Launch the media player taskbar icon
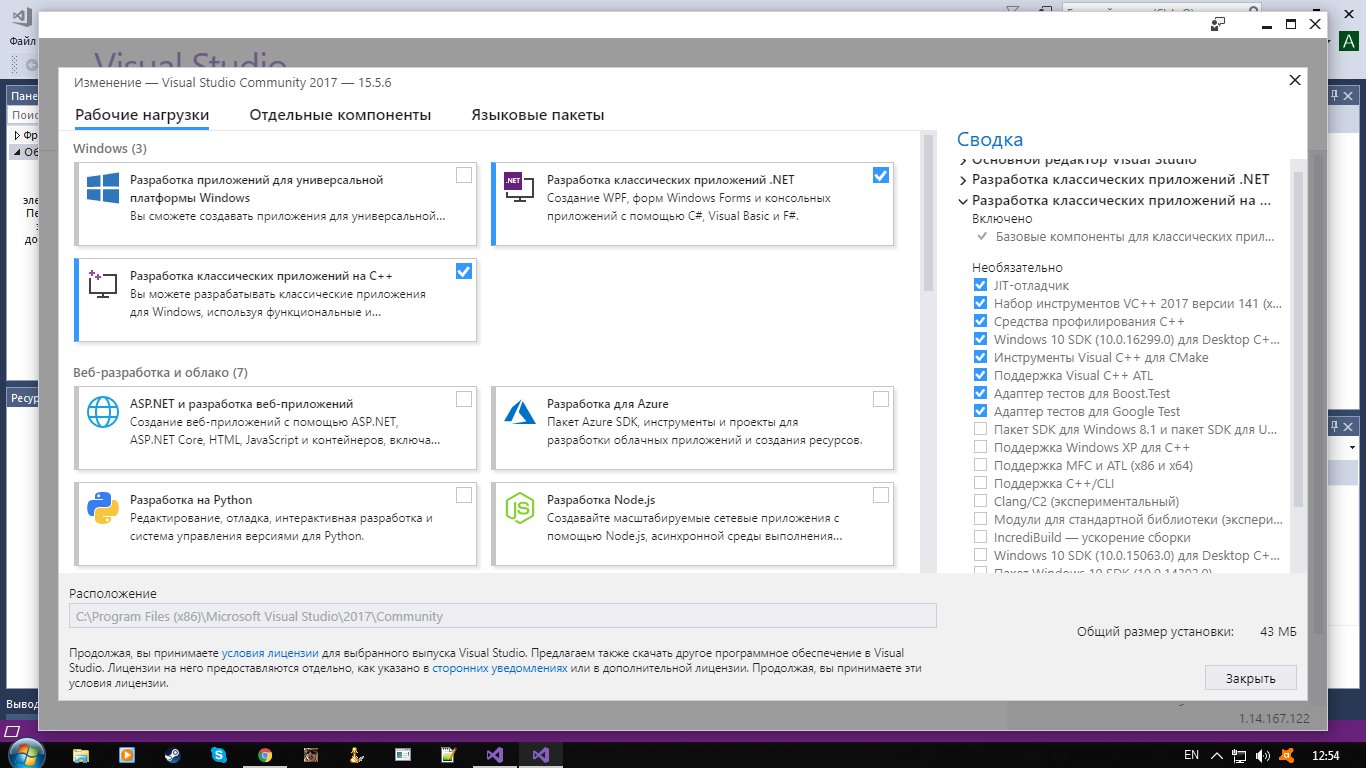 [127, 755]
